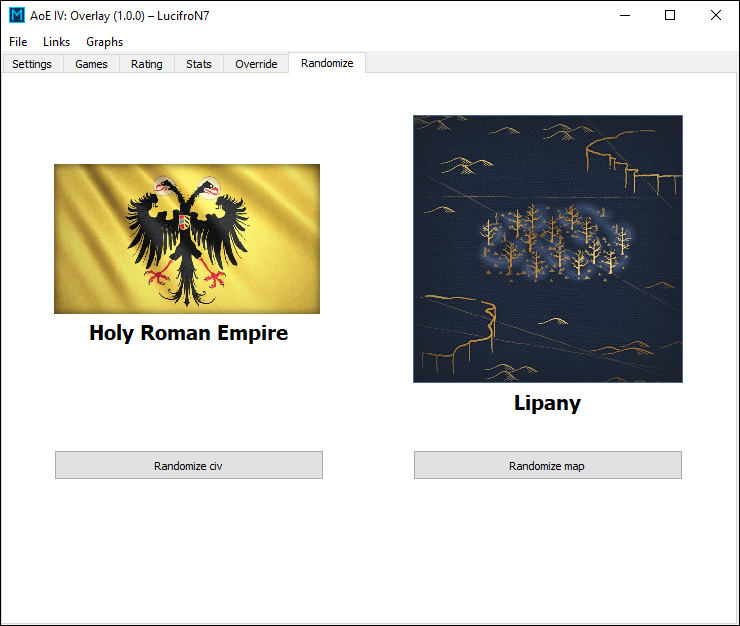740x626 pixels.
Task: Click the AoE IV Overlay app icon
Action: (x=17, y=15)
